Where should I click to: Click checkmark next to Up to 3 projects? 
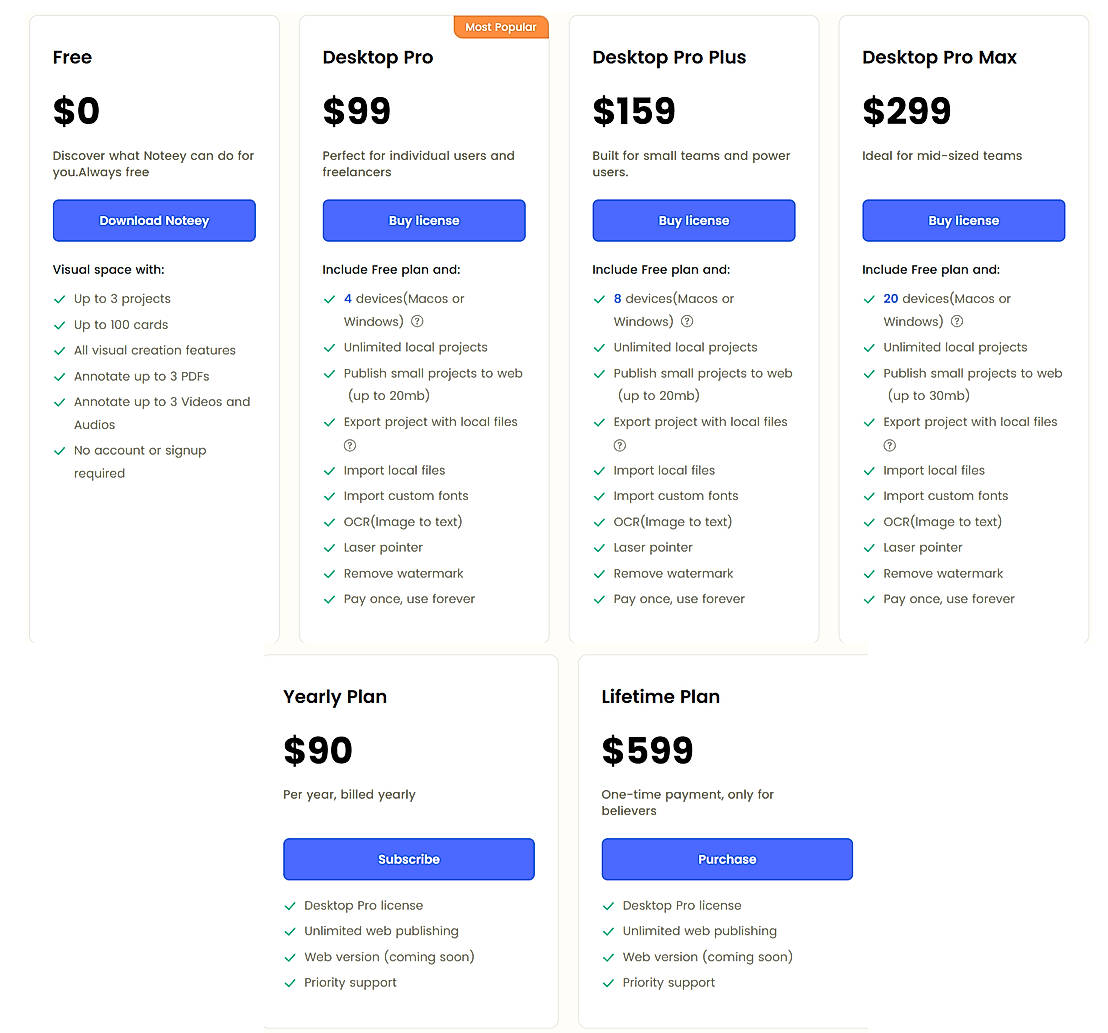[x=60, y=299]
